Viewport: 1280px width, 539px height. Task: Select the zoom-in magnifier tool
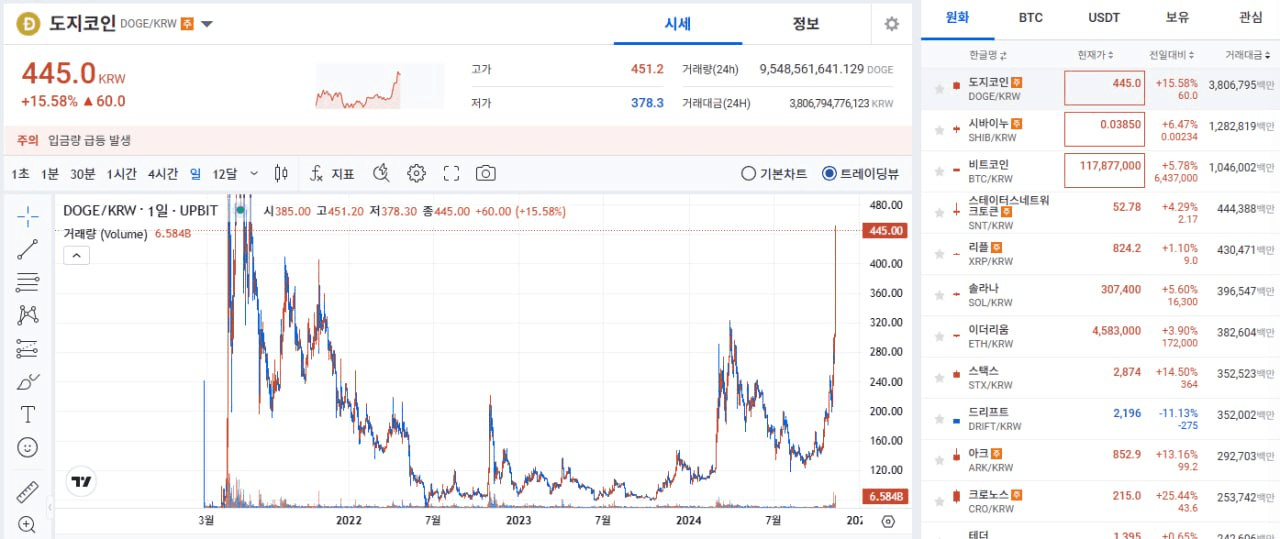click(28, 524)
